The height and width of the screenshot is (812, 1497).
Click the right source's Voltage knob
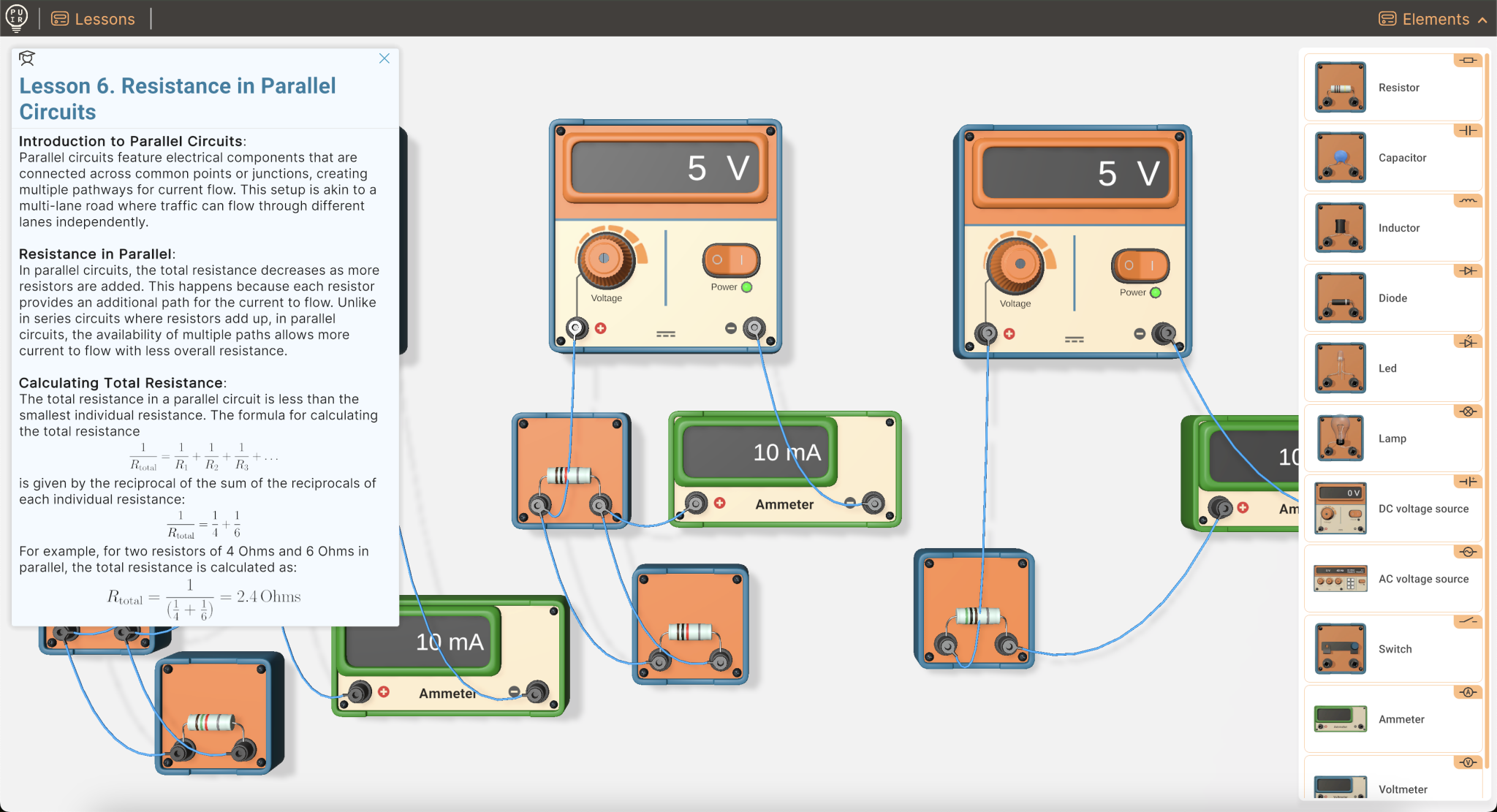pos(1019,264)
